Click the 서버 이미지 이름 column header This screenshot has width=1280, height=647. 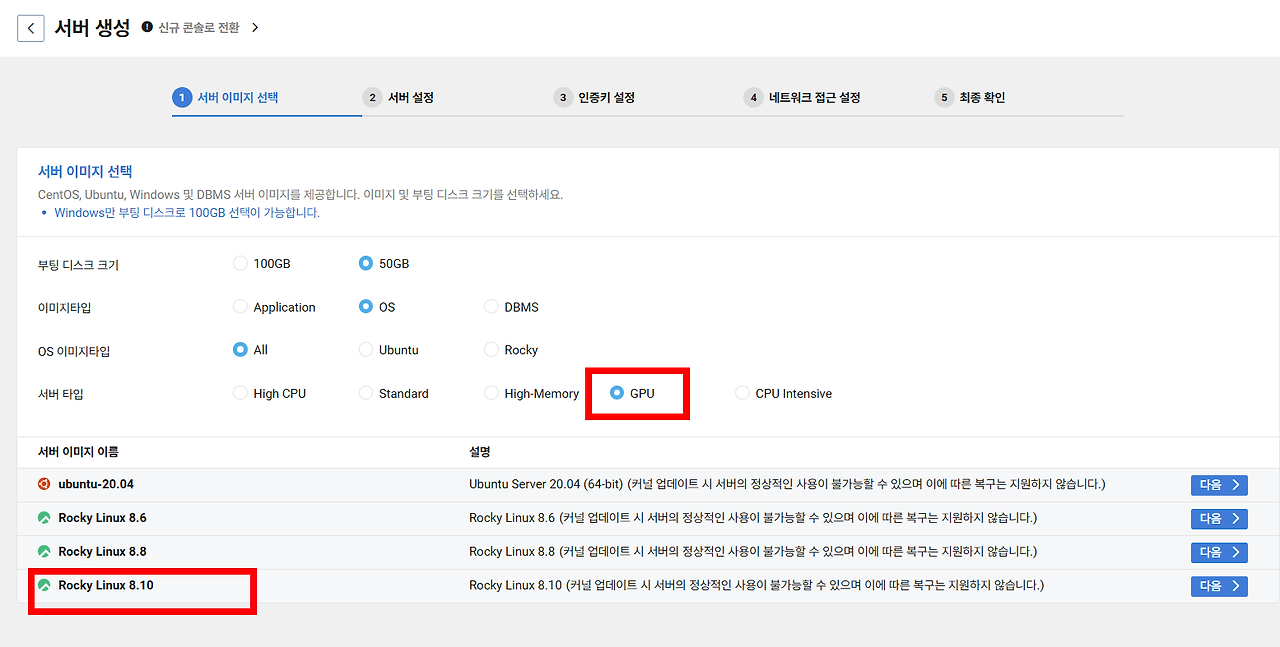(x=78, y=452)
